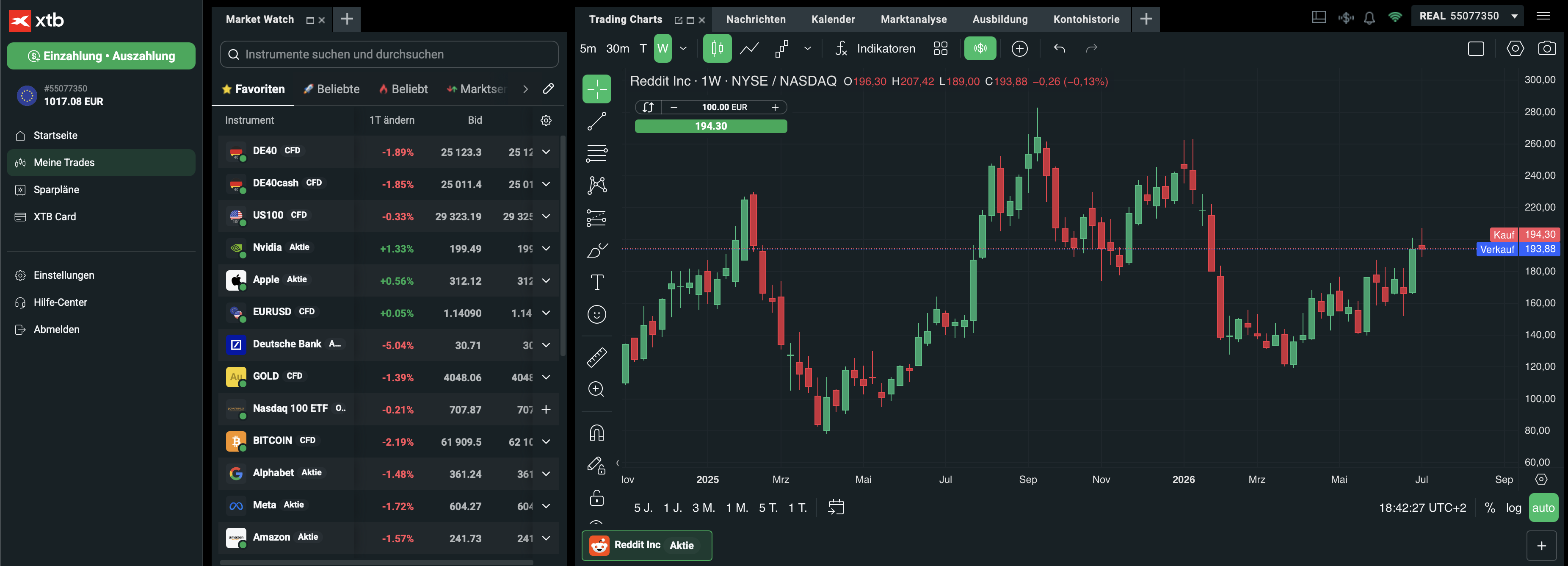1568x566 pixels.
Task: Switch to the Kalender tab
Action: click(x=833, y=19)
